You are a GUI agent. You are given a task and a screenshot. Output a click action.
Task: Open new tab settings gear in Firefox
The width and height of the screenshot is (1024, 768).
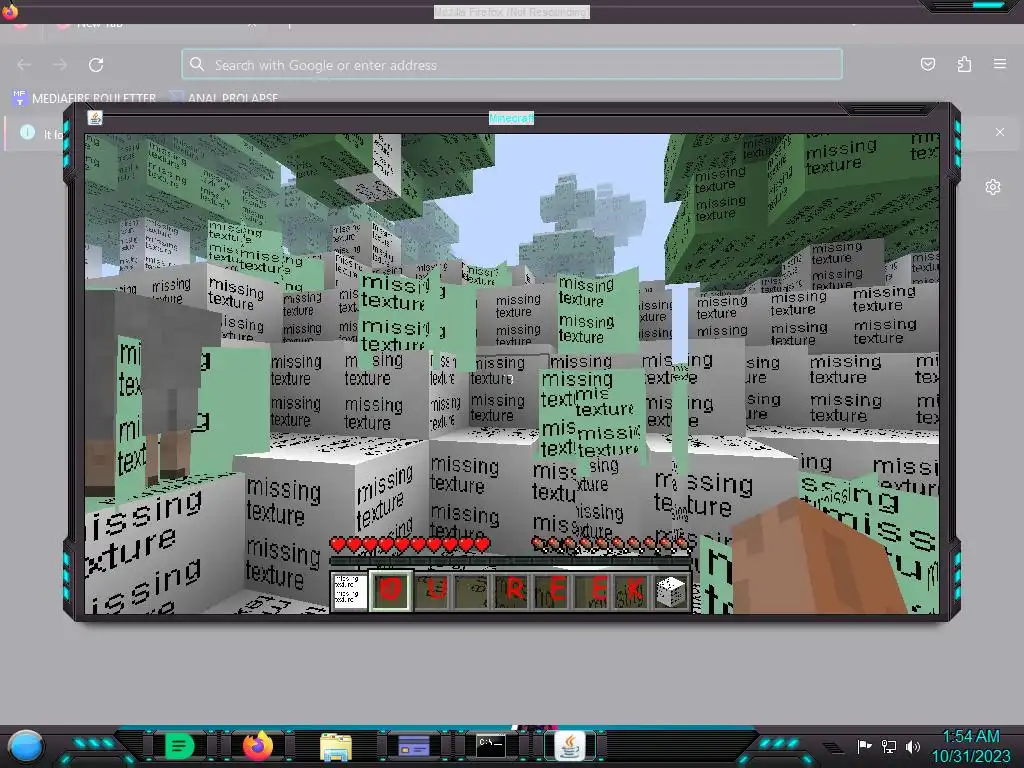(993, 187)
